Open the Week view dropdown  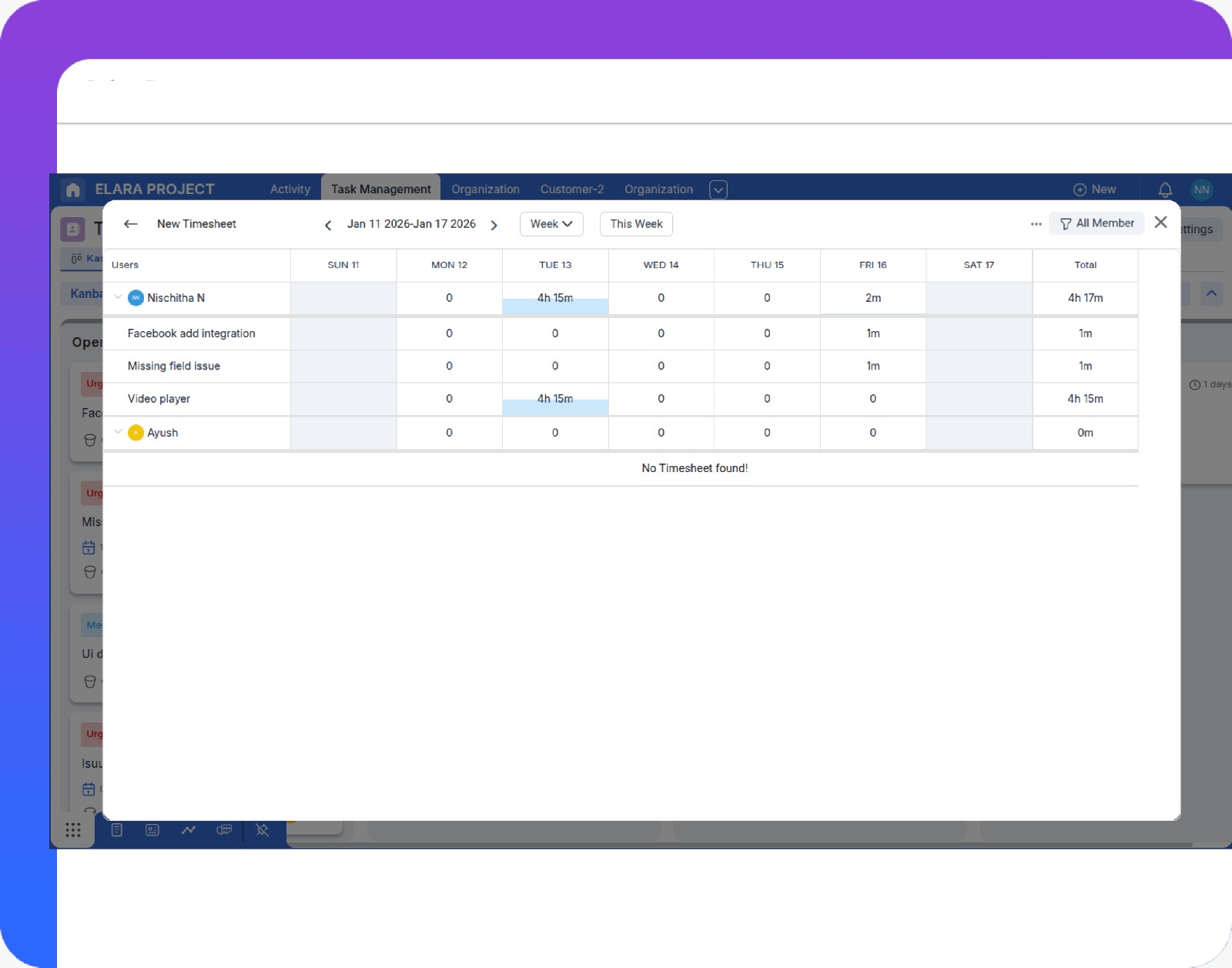coord(551,223)
